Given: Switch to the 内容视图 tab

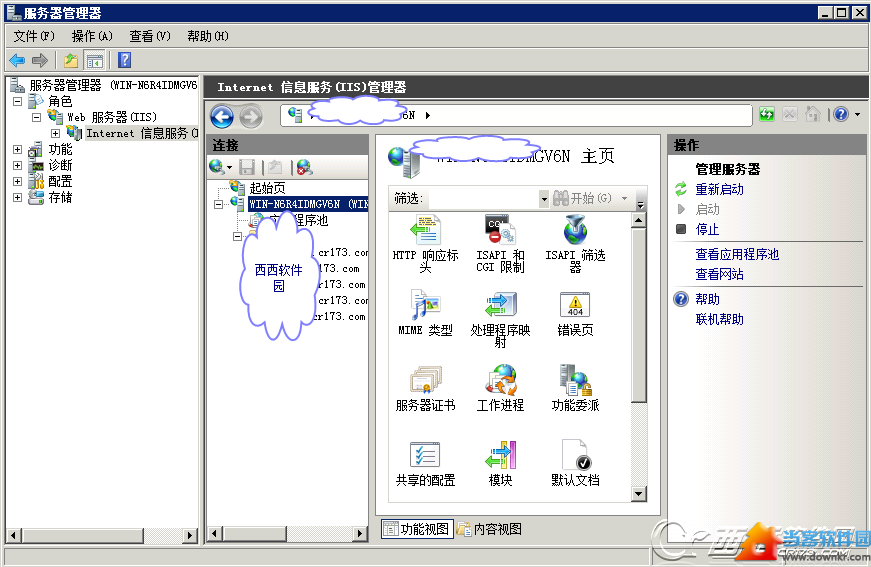Looking at the screenshot, I should click(489, 529).
